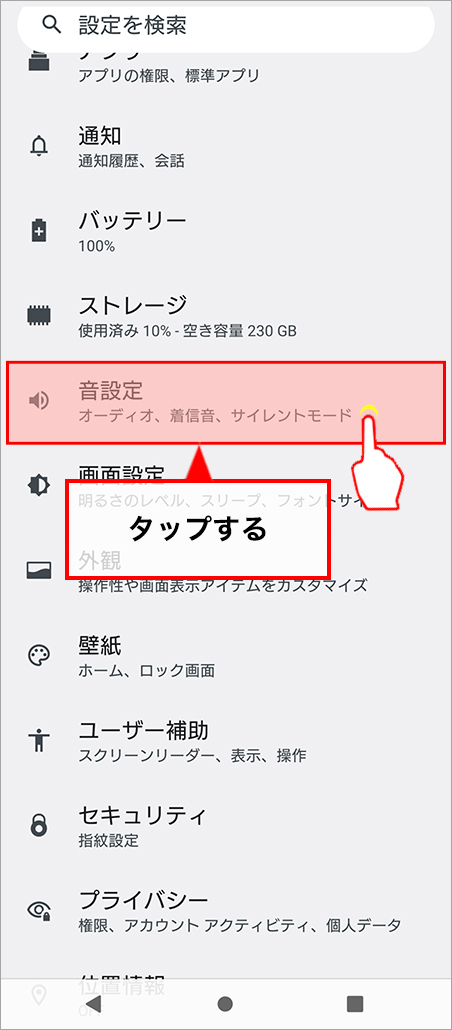Tap the wallpaper palette icon
Image resolution: width=452 pixels, height=1030 pixels.
pyautogui.click(x=39, y=655)
